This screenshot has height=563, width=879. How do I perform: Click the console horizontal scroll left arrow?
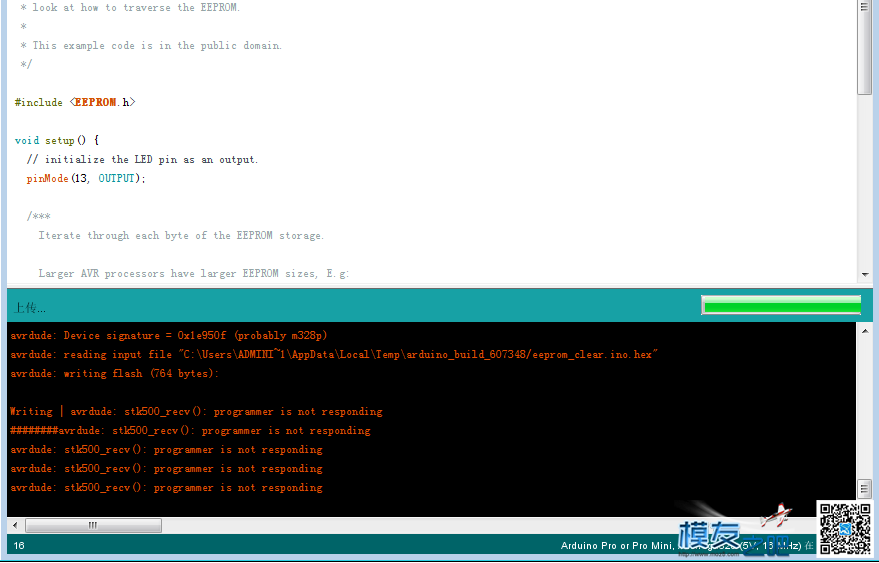(x=15, y=525)
